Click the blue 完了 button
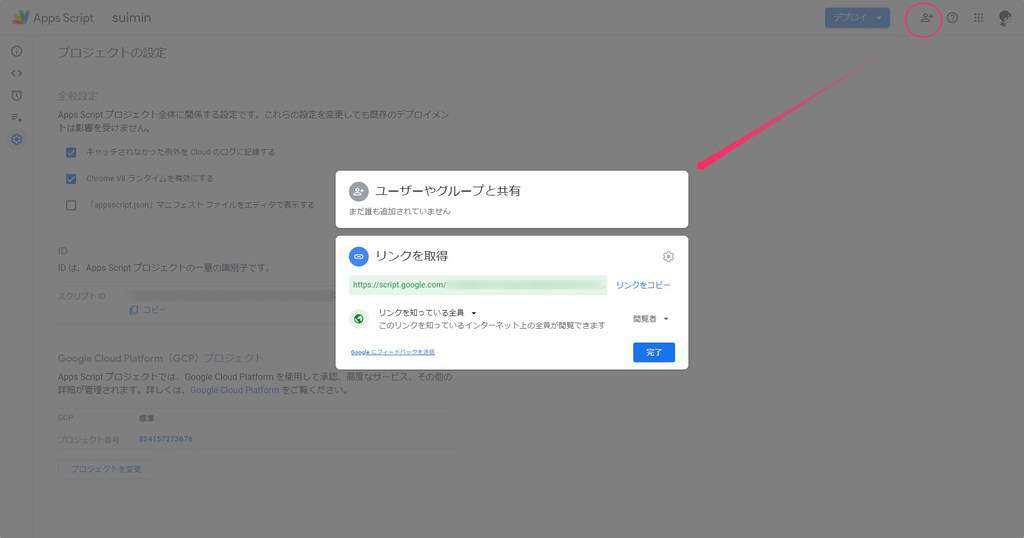The image size is (1024, 538). tap(654, 353)
